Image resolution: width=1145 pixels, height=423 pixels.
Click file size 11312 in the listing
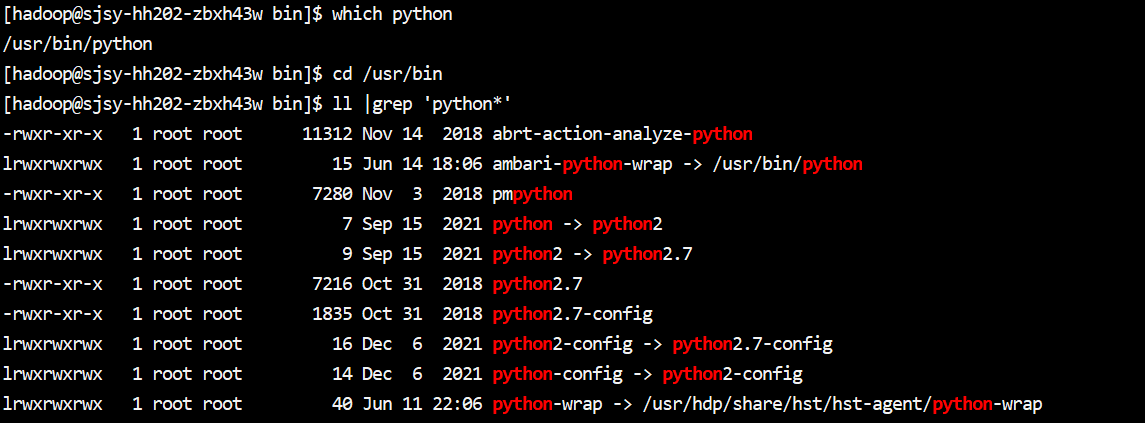tap(326, 134)
